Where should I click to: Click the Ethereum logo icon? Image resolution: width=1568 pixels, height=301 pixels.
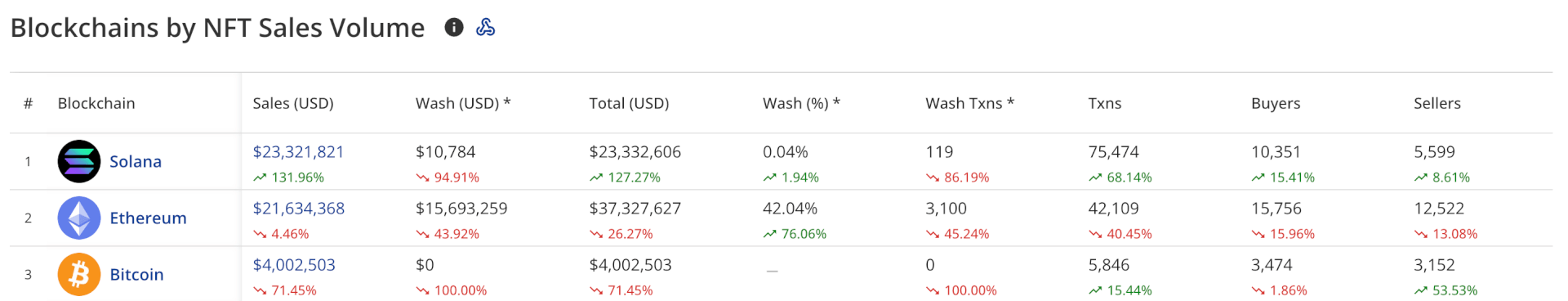[x=79, y=218]
